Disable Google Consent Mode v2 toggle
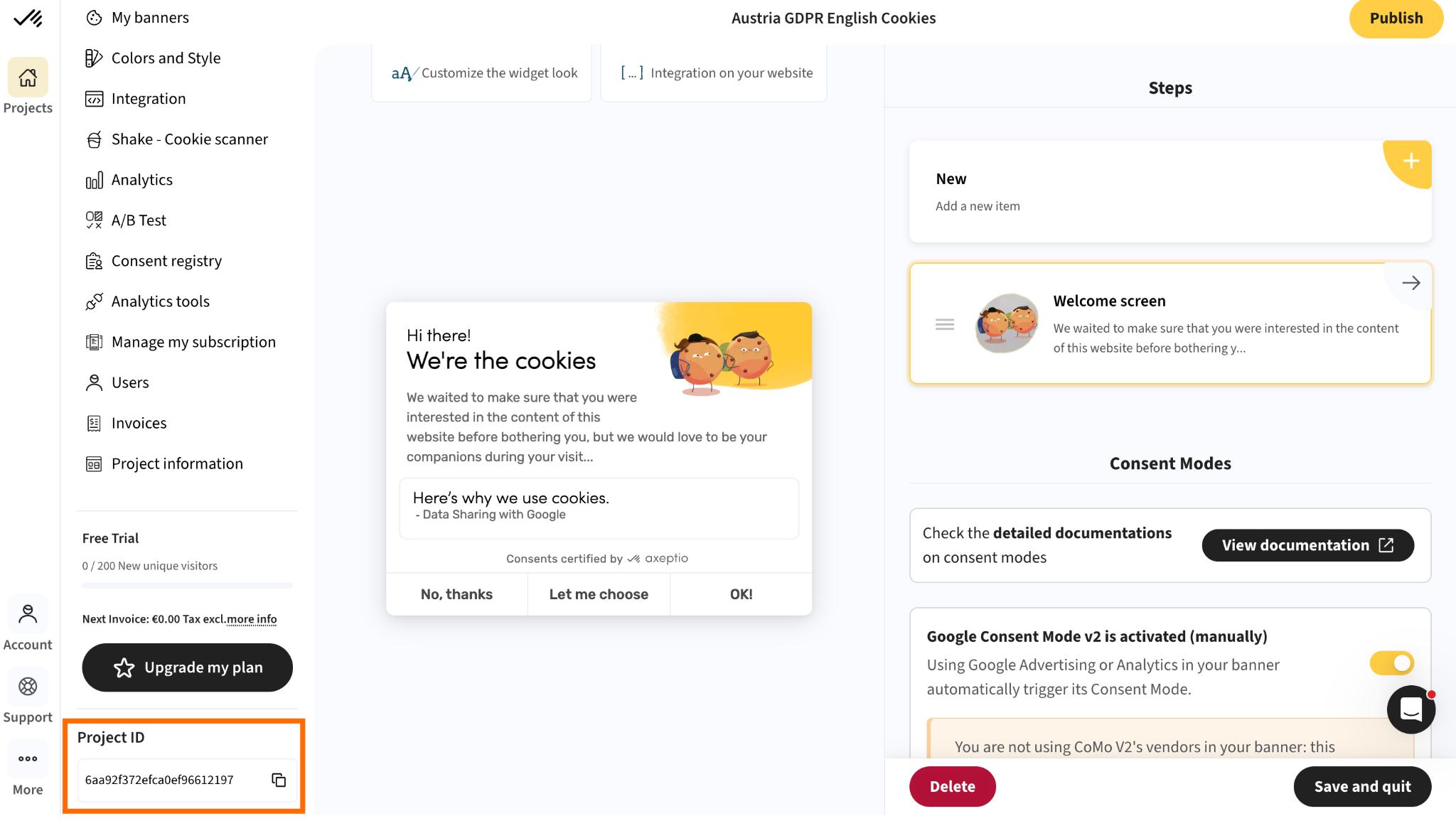 point(1391,663)
